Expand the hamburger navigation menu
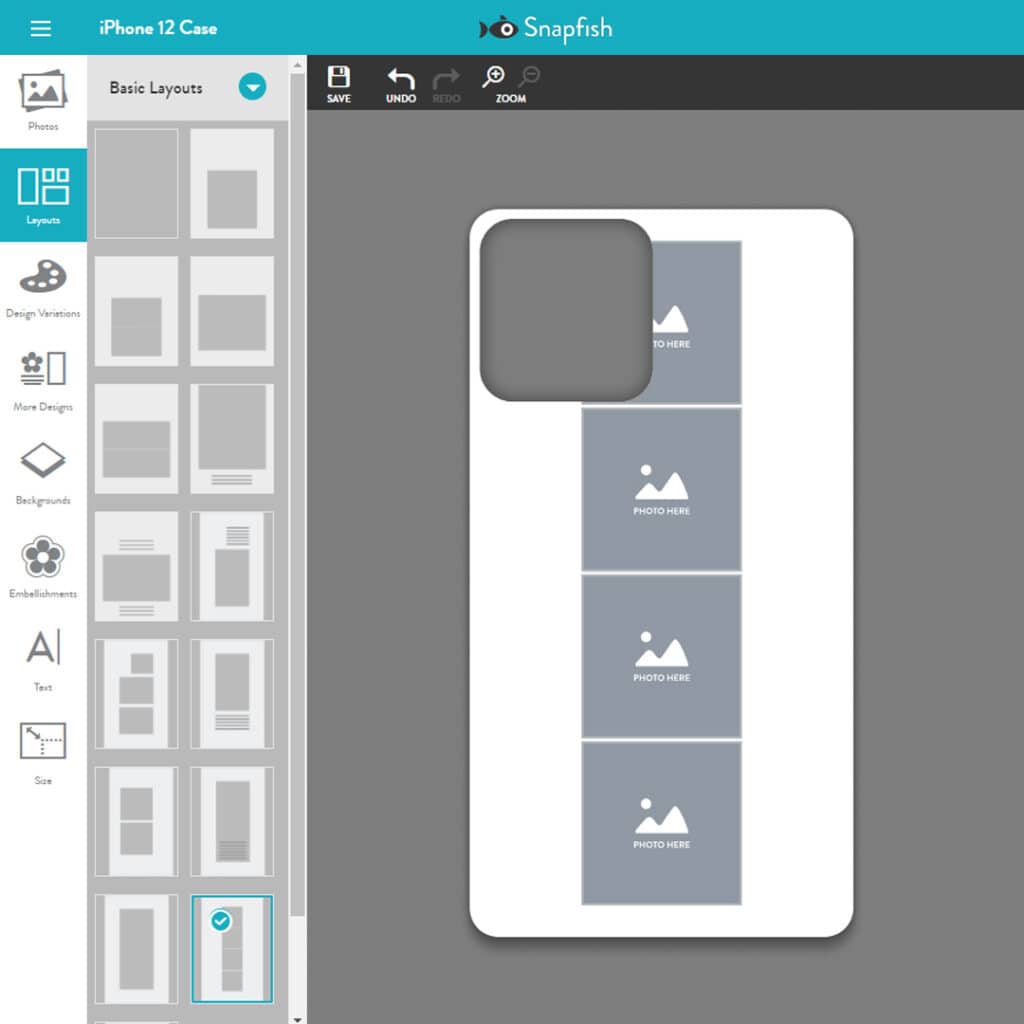The height and width of the screenshot is (1024, 1024). (x=40, y=28)
